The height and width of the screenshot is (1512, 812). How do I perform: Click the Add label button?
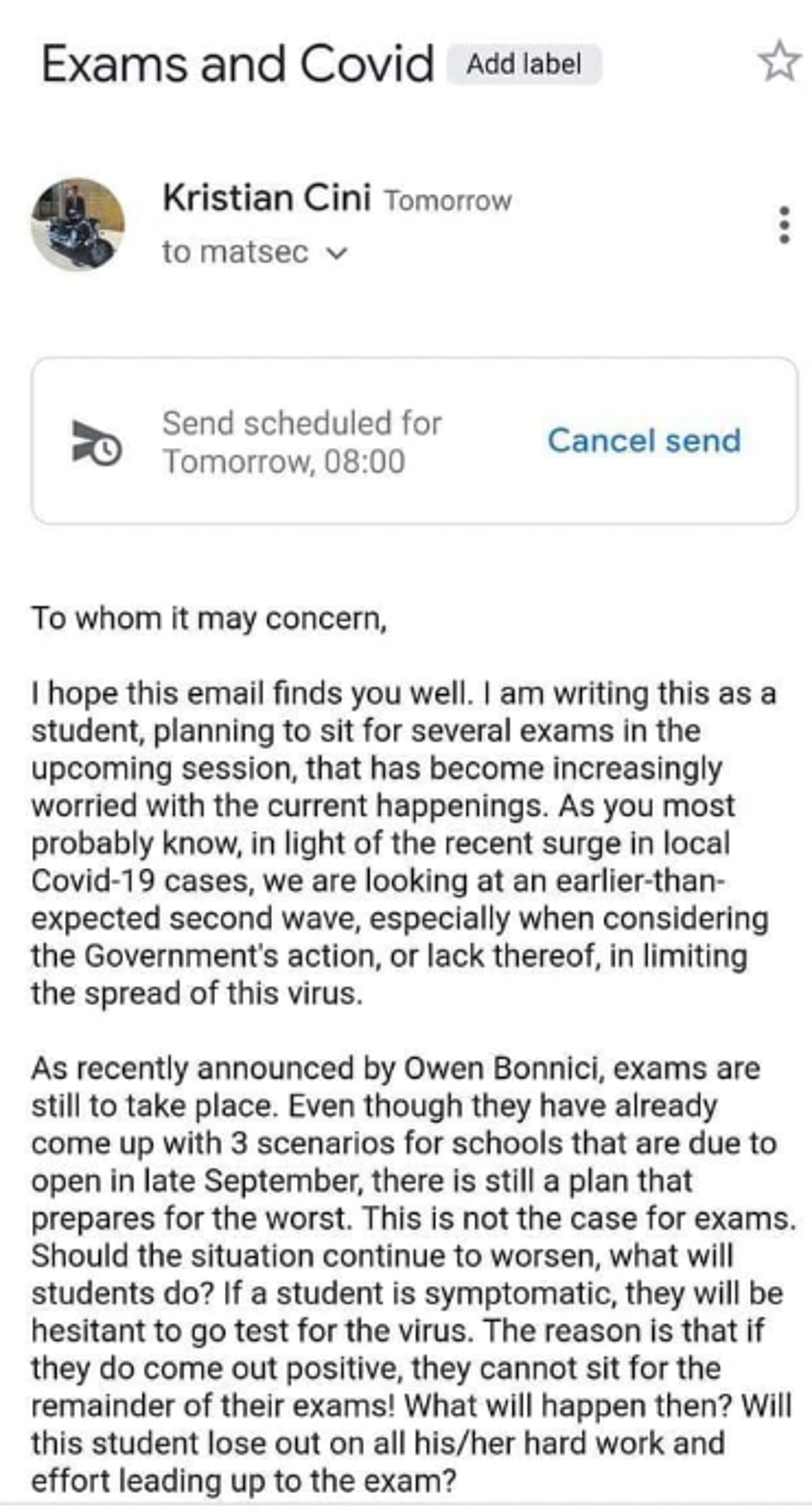click(x=524, y=64)
